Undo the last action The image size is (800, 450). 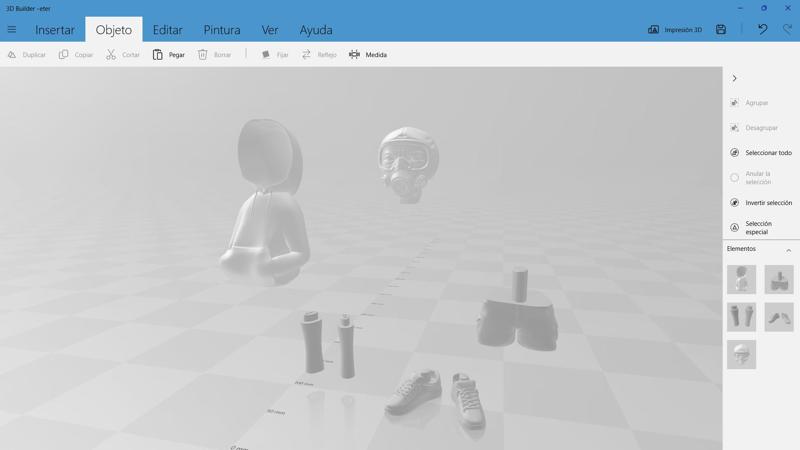[762, 30]
